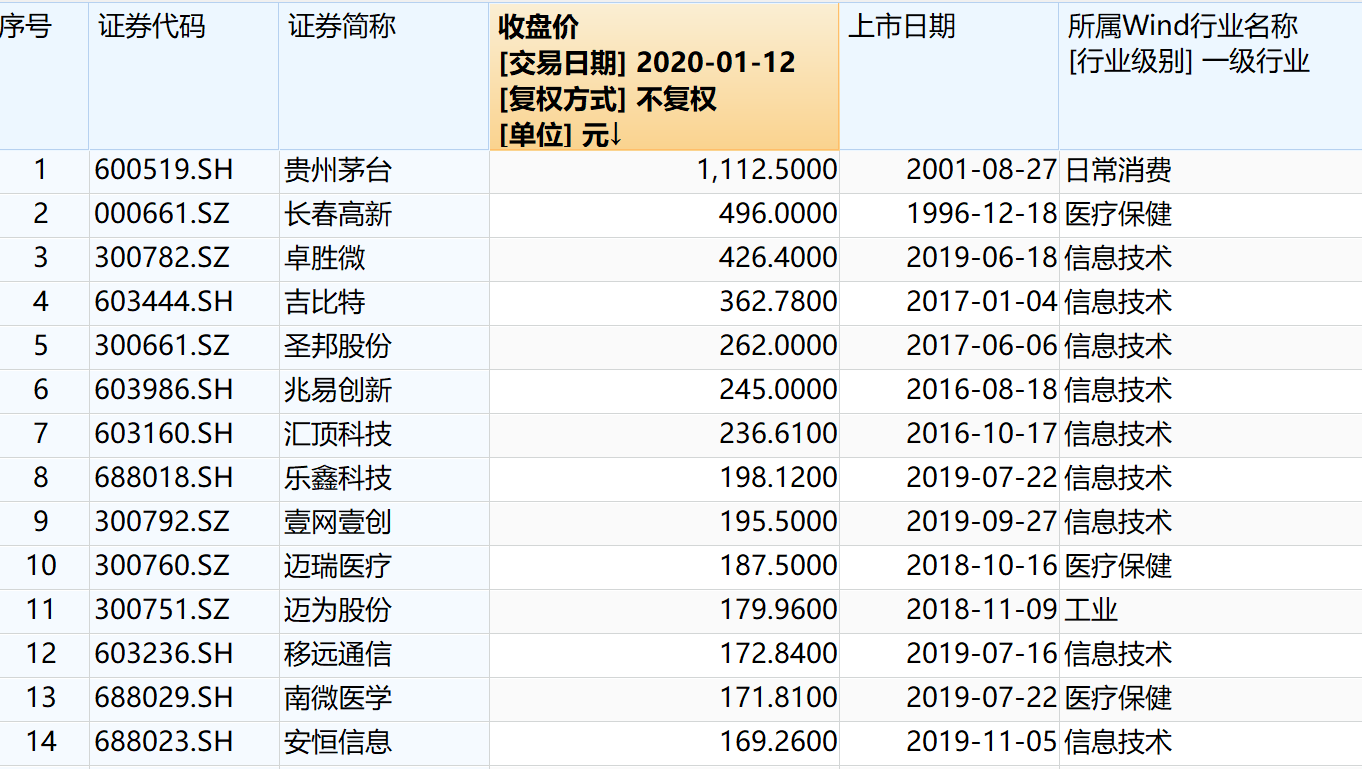Click stock name 贵州茅台
The height and width of the screenshot is (769, 1362).
(338, 170)
